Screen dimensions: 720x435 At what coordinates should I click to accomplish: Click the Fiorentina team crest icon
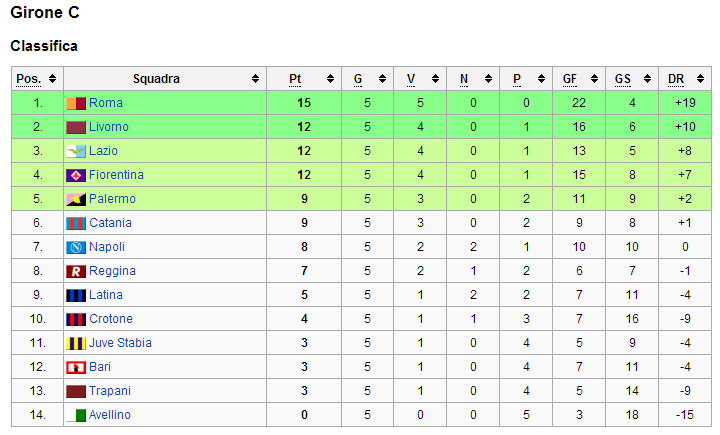(x=76, y=175)
